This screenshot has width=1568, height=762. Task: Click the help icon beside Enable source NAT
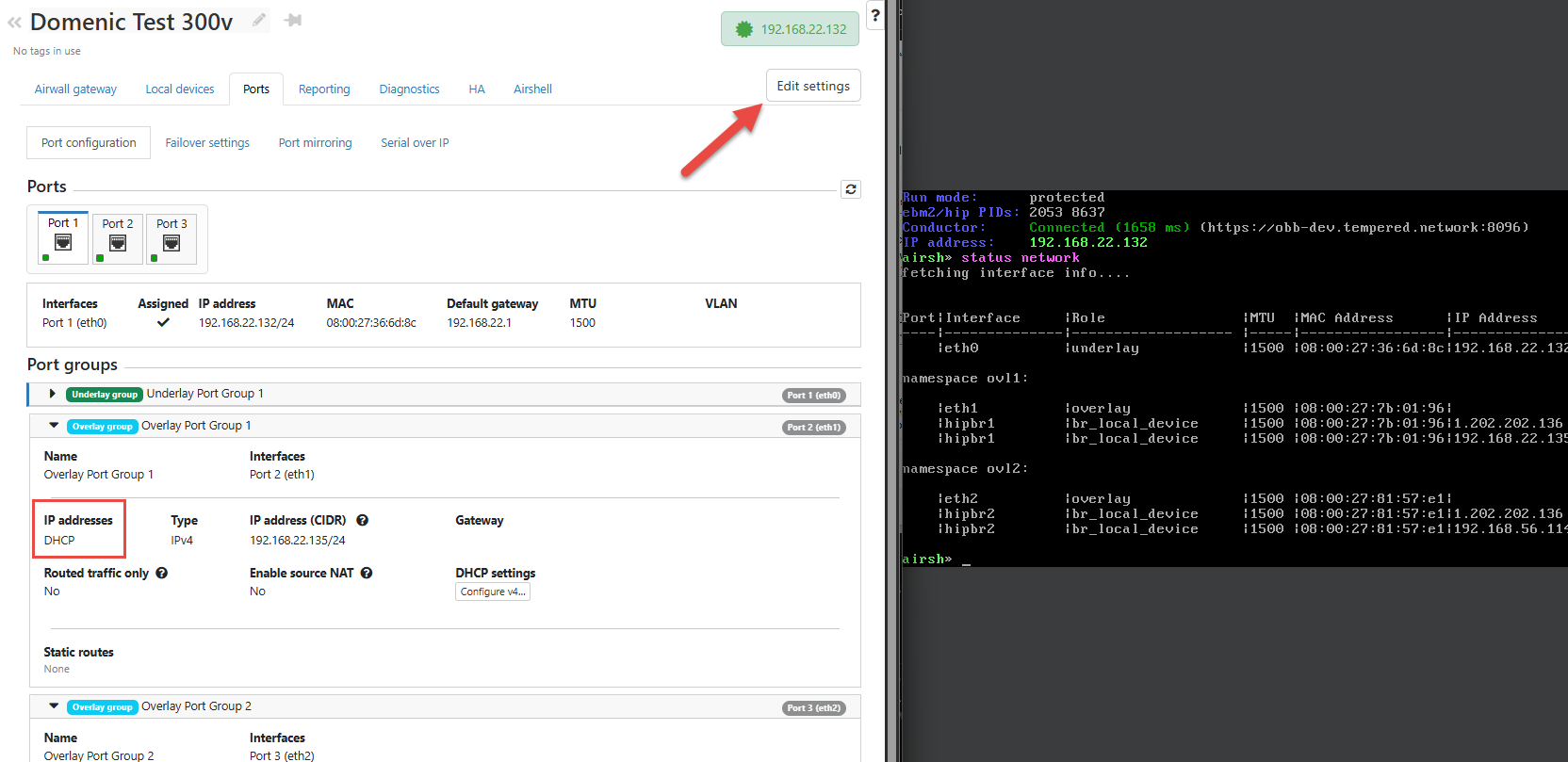point(367,573)
